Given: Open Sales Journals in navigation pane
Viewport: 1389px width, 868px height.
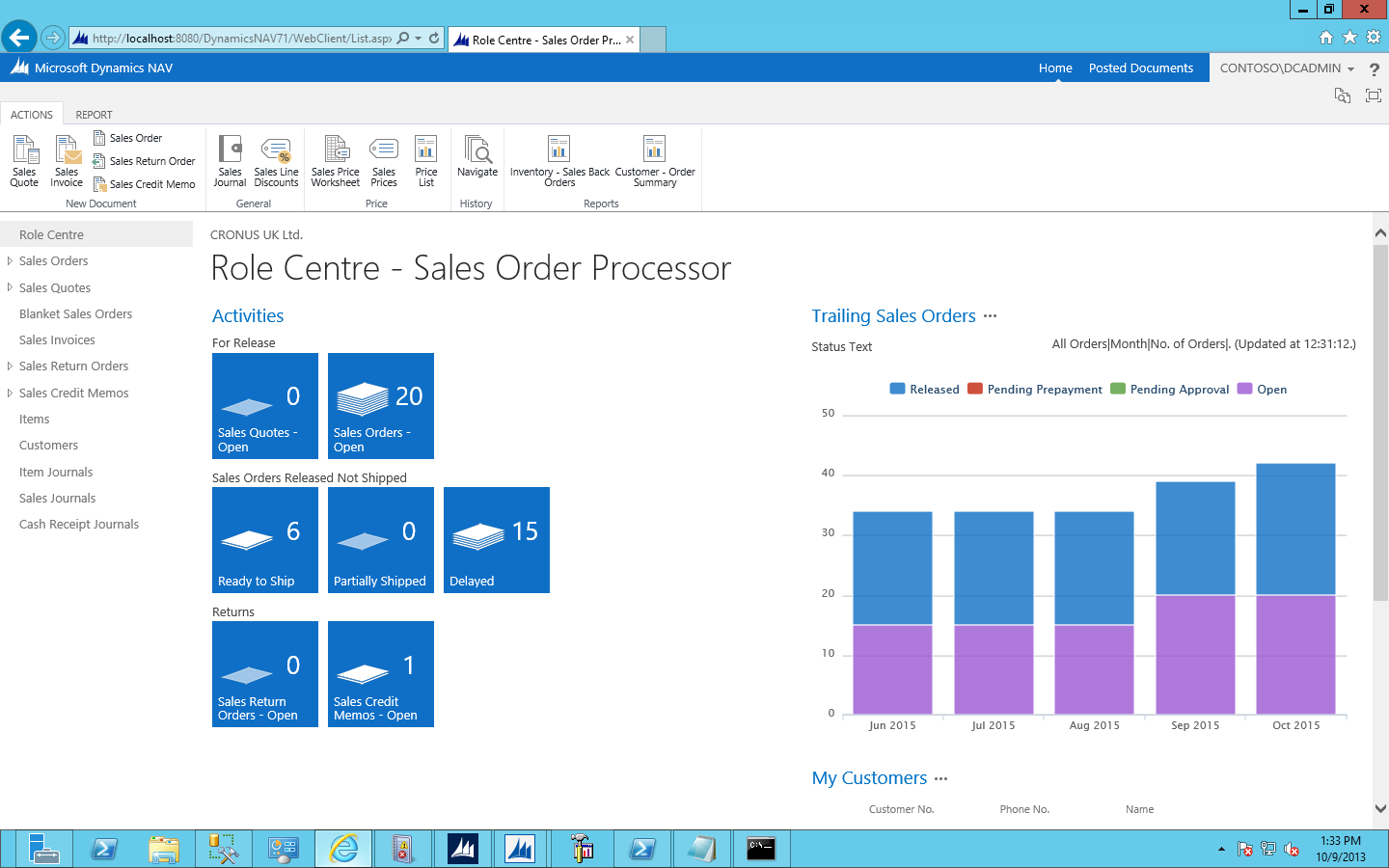Looking at the screenshot, I should click(58, 498).
